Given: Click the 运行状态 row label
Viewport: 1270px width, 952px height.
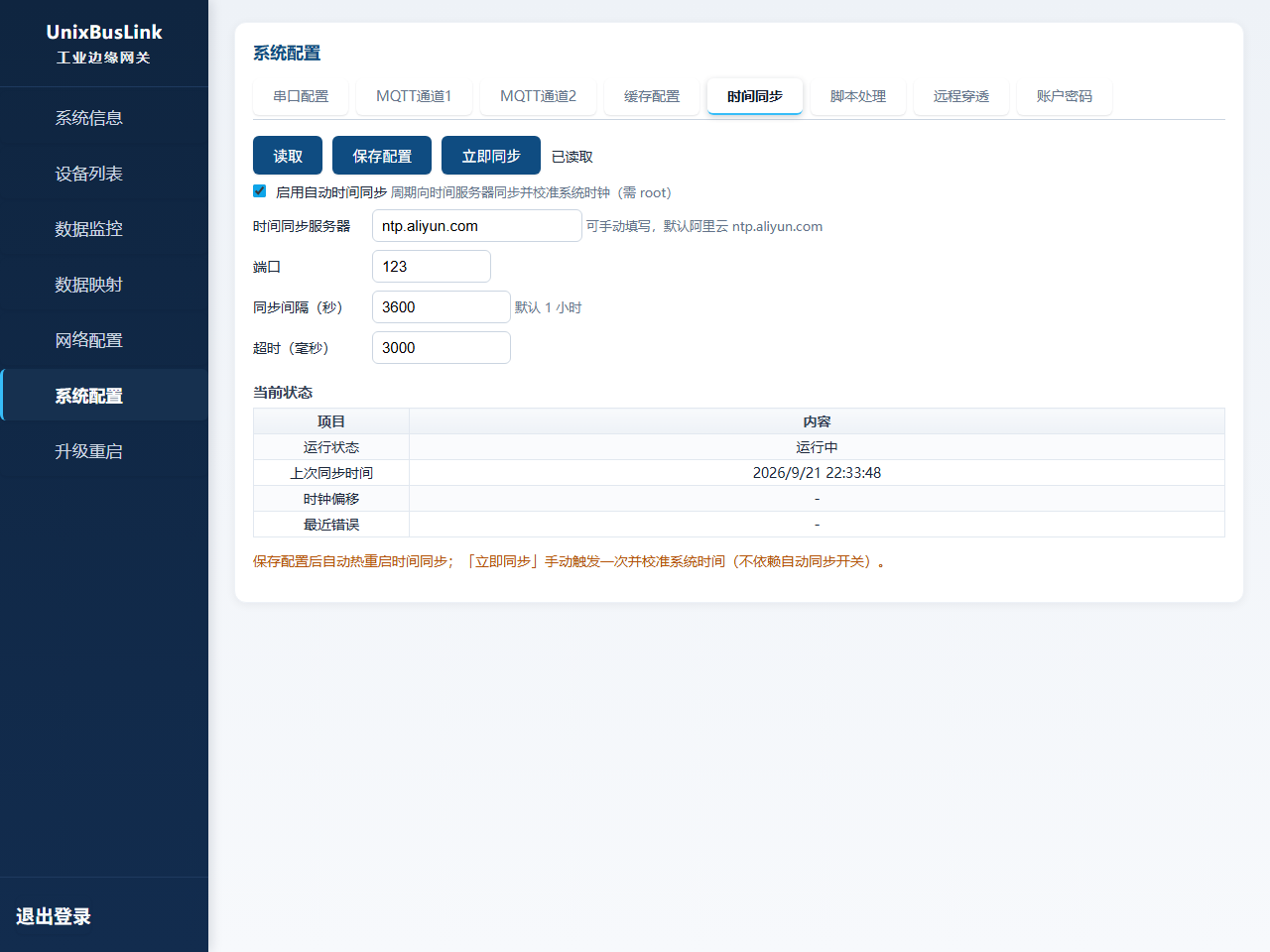Looking at the screenshot, I should pos(331,447).
